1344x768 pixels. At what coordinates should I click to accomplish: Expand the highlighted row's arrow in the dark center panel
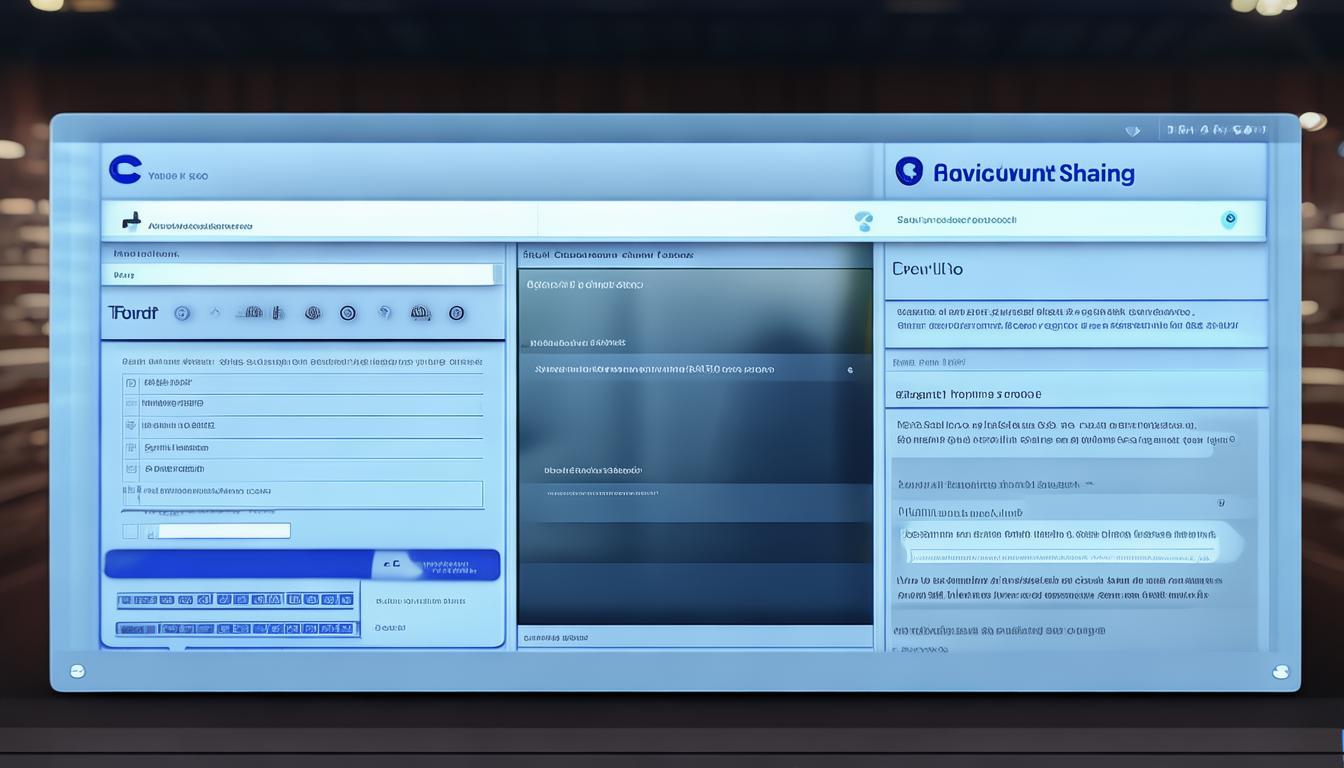(850, 370)
